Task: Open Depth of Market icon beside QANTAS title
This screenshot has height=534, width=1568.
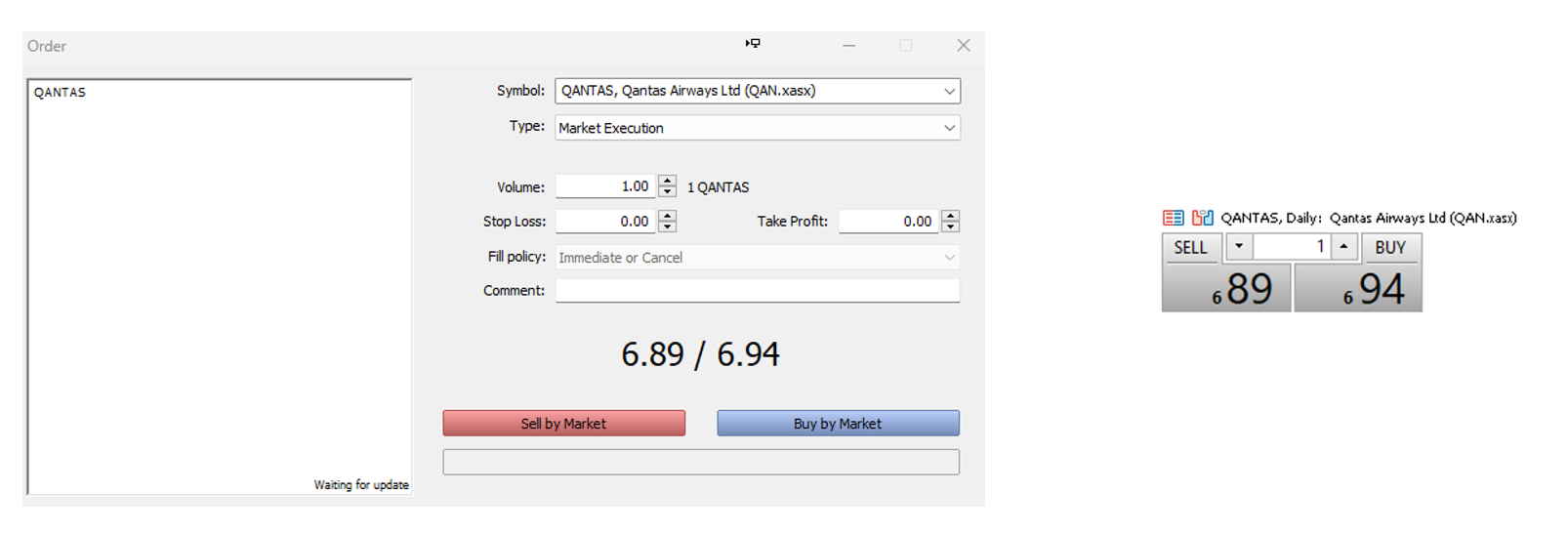Action: 1173,218
